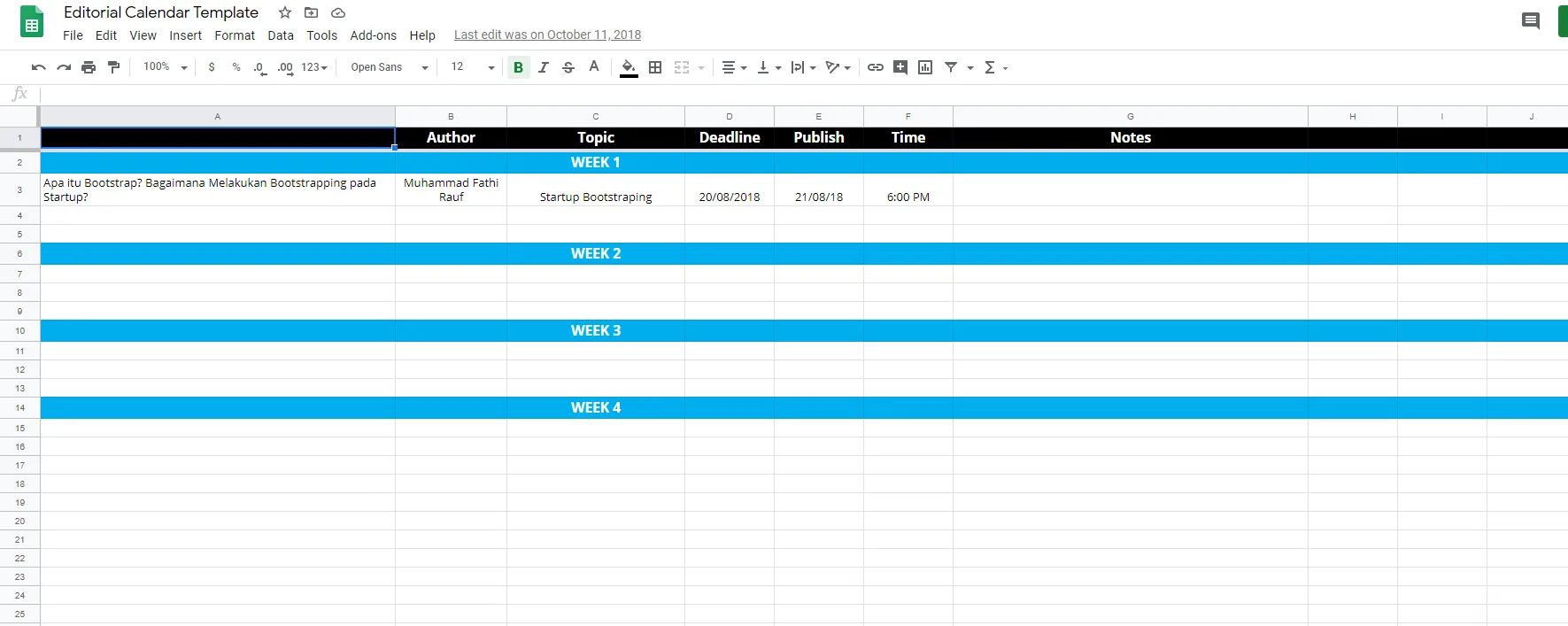The image size is (1568, 626).
Task: Open the Help menu
Action: pos(422,35)
